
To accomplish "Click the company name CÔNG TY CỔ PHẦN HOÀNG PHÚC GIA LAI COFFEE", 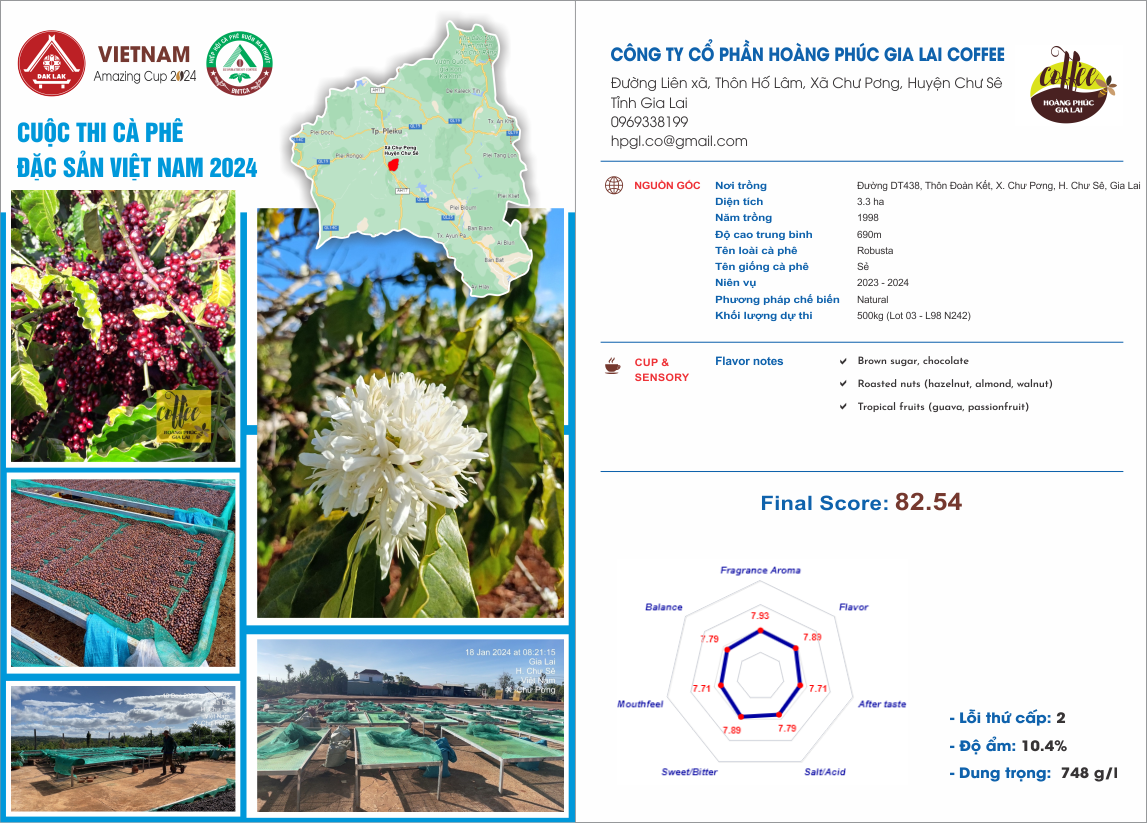I will pyautogui.click(x=808, y=55).
